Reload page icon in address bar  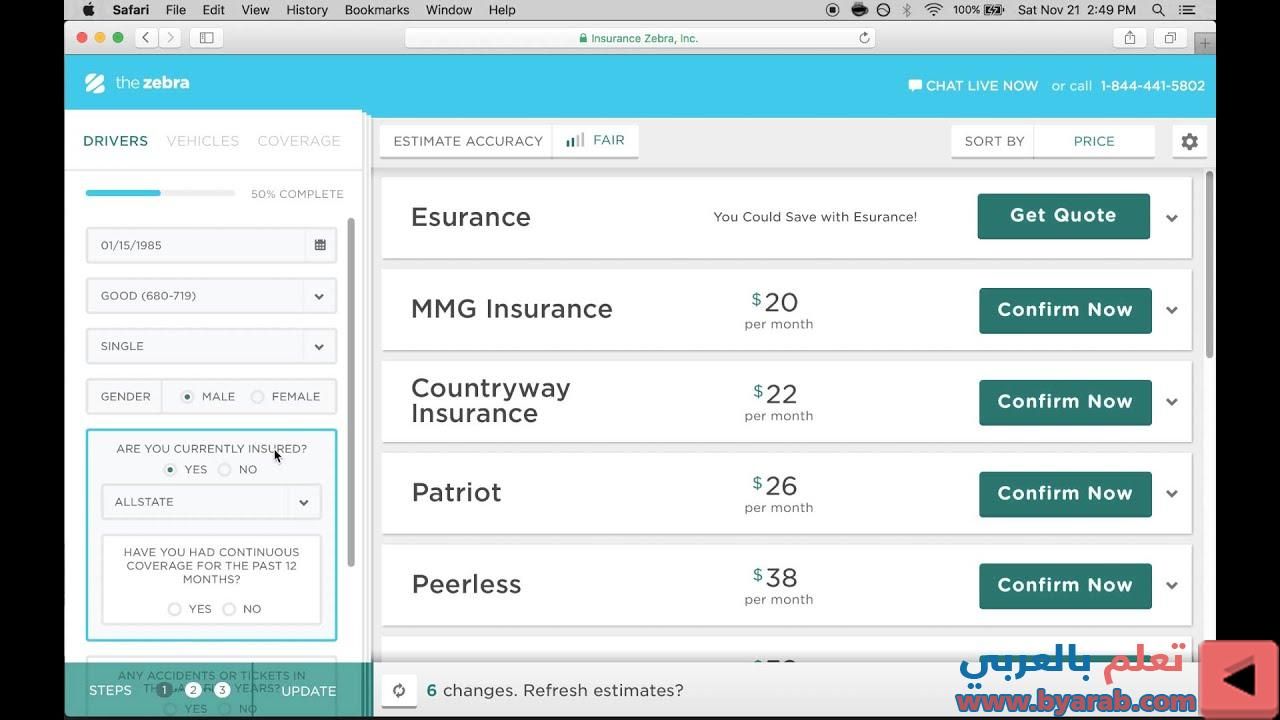(864, 38)
